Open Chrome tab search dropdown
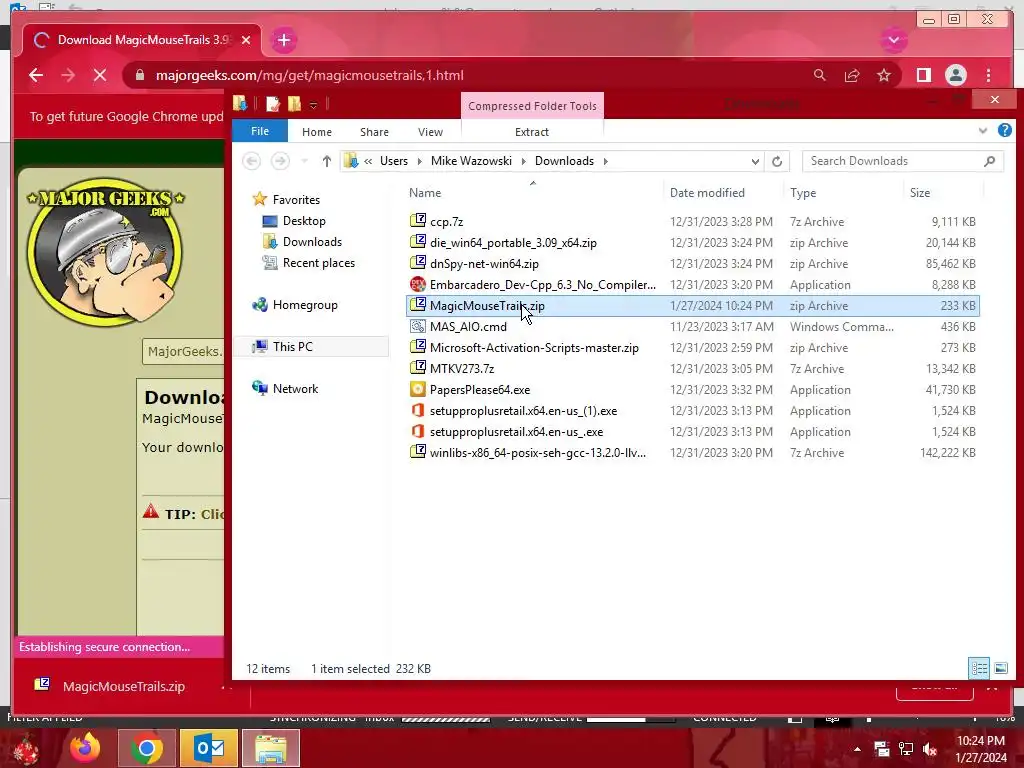This screenshot has height=768, width=1024. (893, 40)
